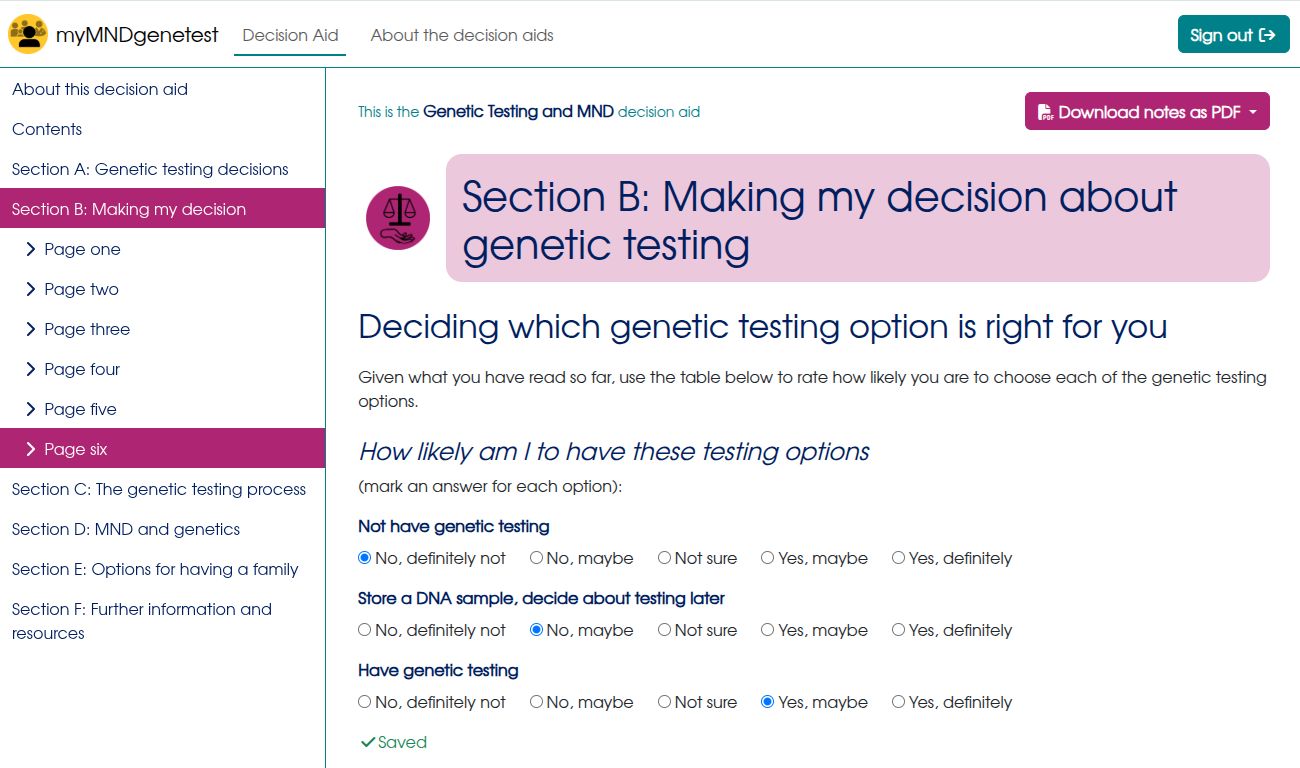Click the chevron icon beside Page six
The image size is (1300, 768).
[31, 448]
